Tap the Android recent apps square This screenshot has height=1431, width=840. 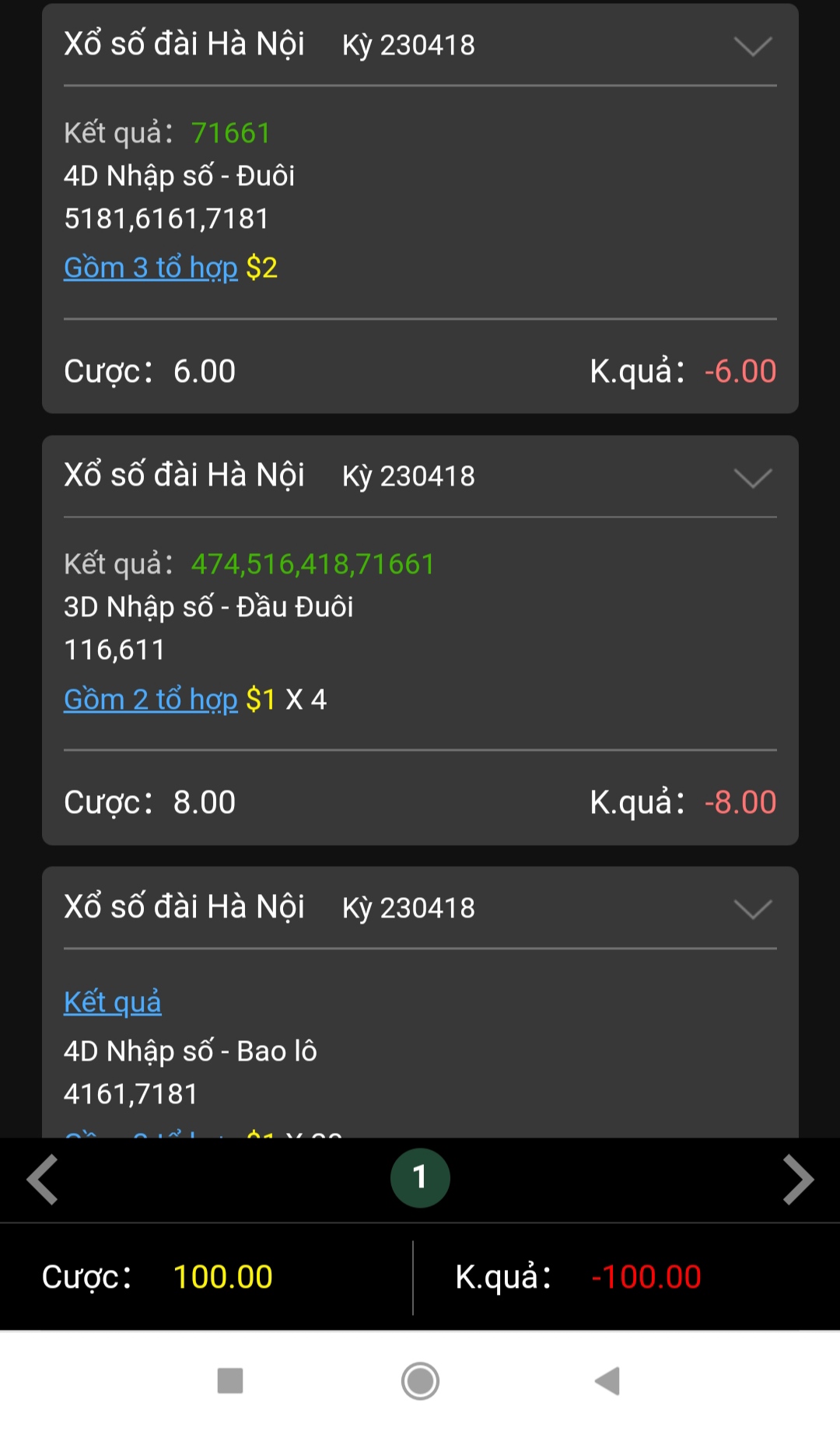(x=230, y=1381)
